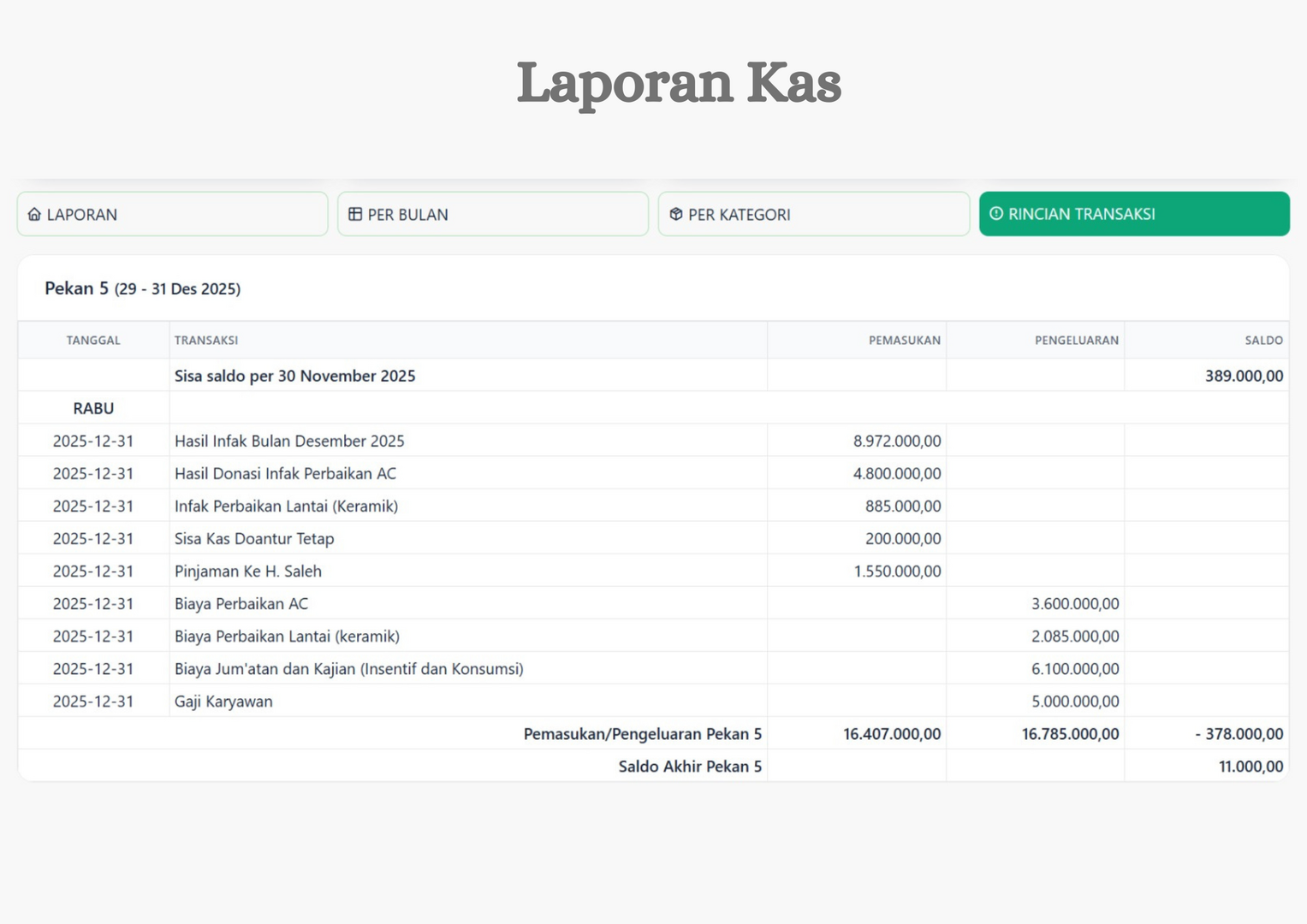Click the Biaya Perbaikan AC row
Screen dimensions: 1307x924
(x=342, y=603)
